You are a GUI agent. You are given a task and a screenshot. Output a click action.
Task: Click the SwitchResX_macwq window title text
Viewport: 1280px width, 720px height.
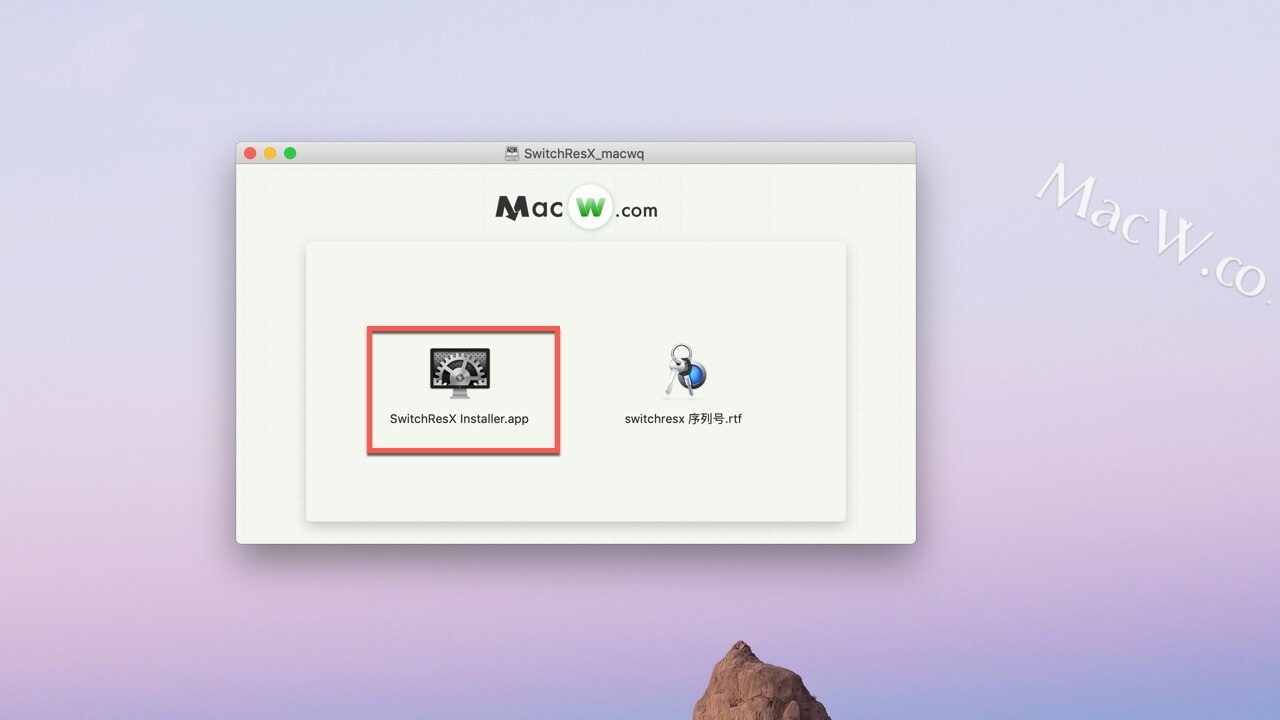tap(584, 154)
